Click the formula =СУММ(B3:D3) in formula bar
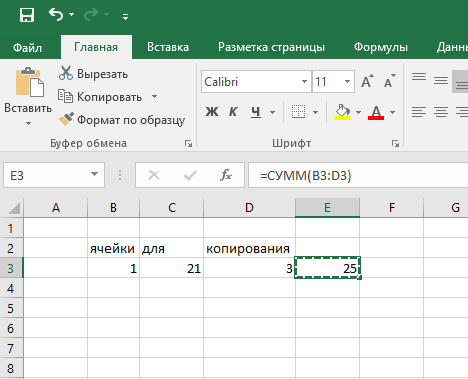This screenshot has width=468, height=379. 306,175
